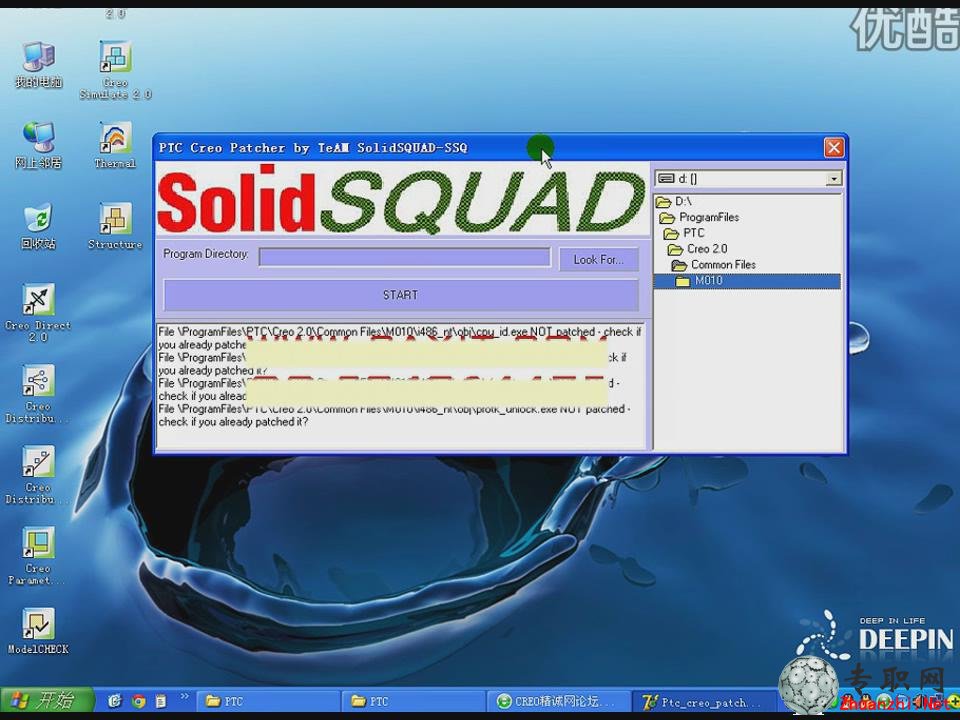Open the Thermal desktop shortcut
960x720 pixels.
[115, 145]
